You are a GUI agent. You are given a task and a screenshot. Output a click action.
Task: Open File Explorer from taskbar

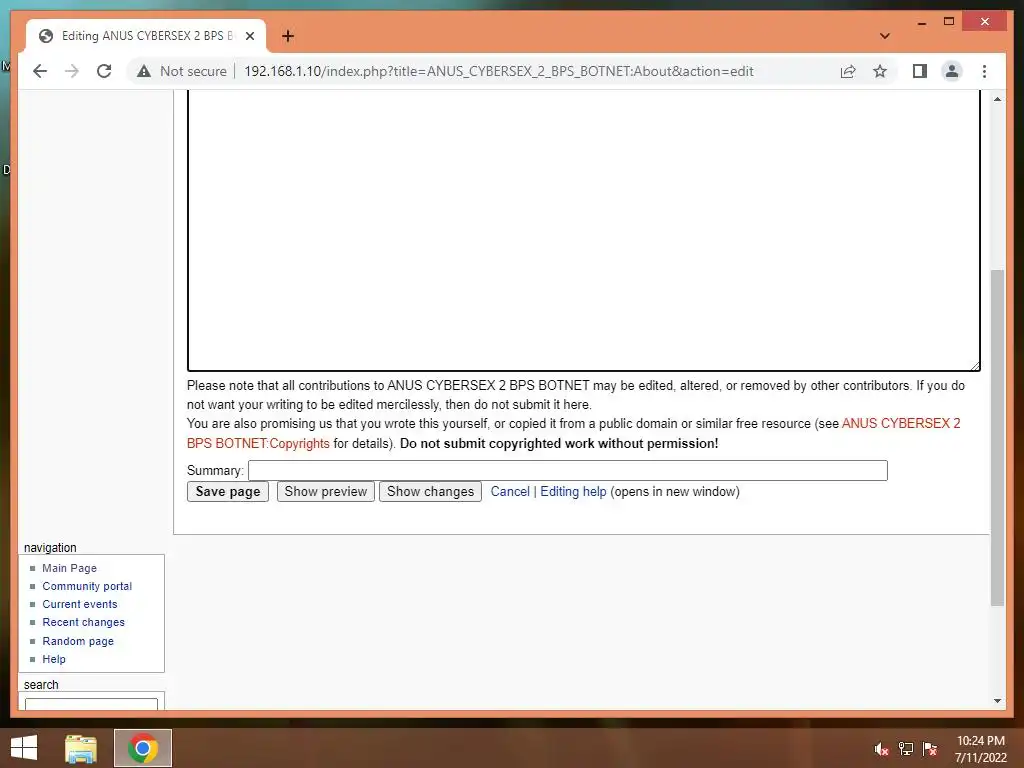[81, 748]
